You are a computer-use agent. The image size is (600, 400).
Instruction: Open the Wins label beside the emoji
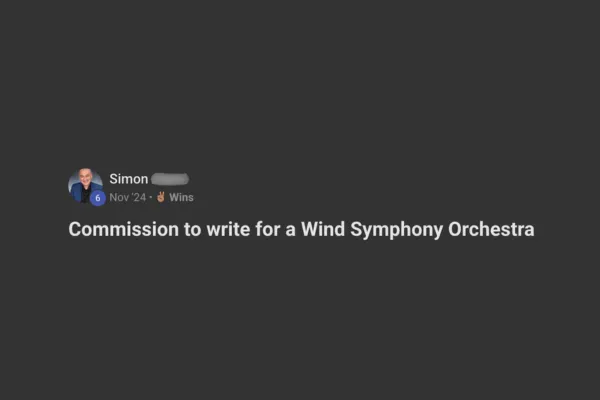coord(181,197)
